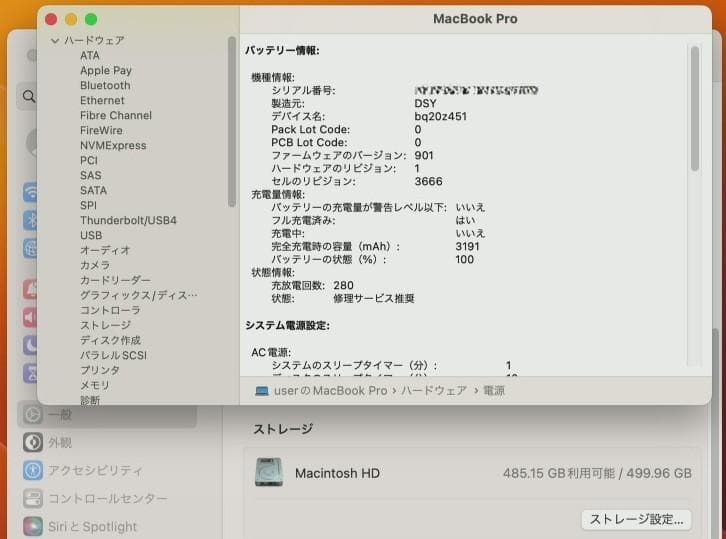Select SAS in the hardware list

(91, 175)
